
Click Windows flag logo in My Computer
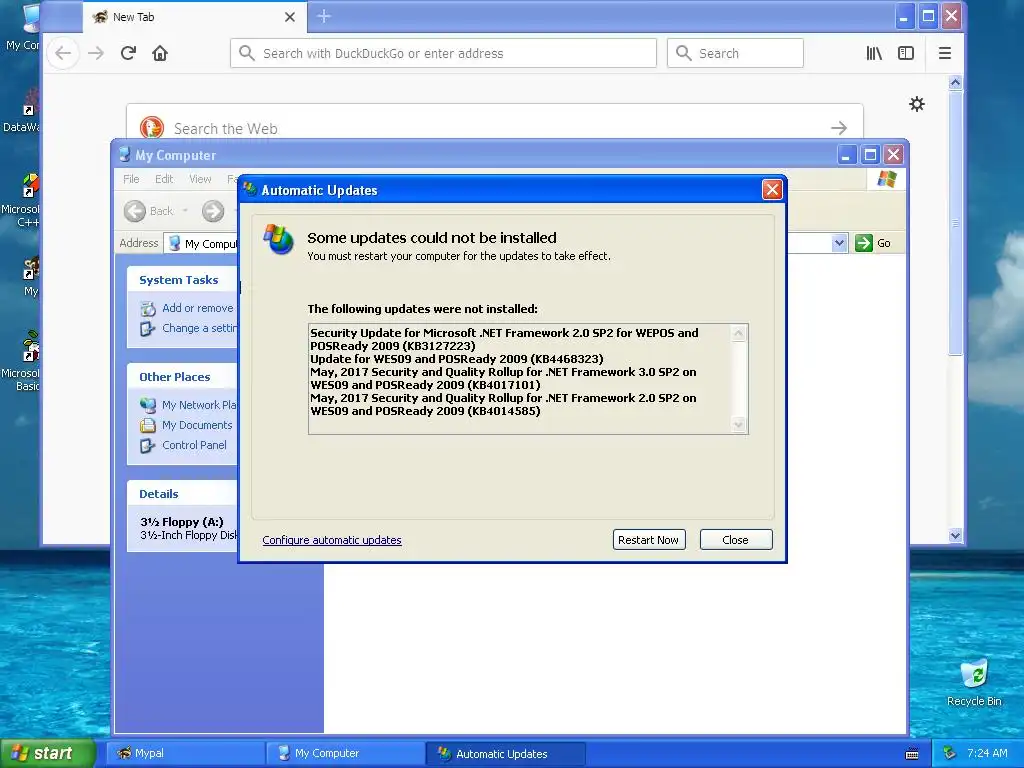tap(887, 178)
